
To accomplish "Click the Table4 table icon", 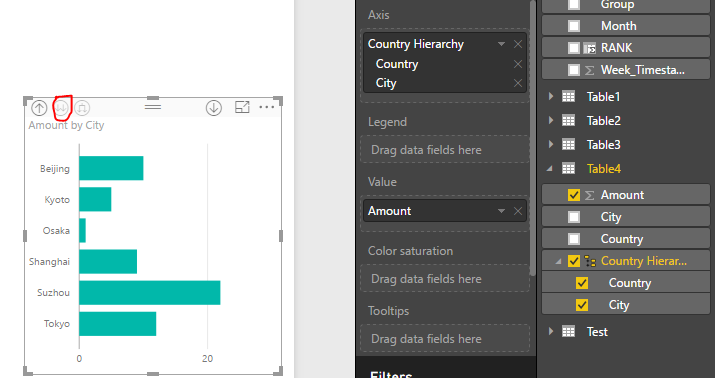I will (x=568, y=169).
